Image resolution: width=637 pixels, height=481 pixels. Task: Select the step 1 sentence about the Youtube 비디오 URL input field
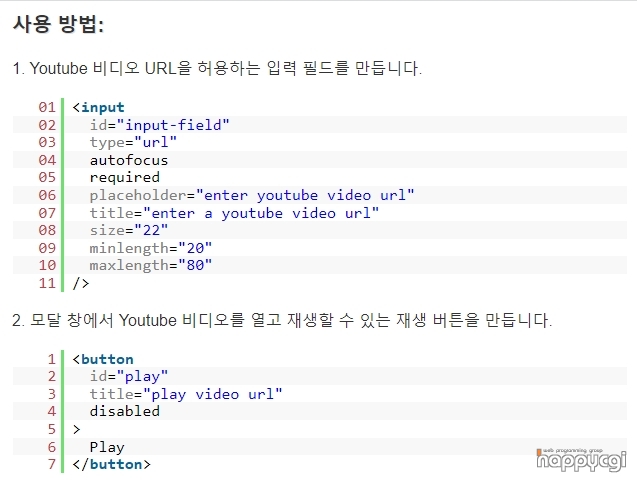pos(217,68)
